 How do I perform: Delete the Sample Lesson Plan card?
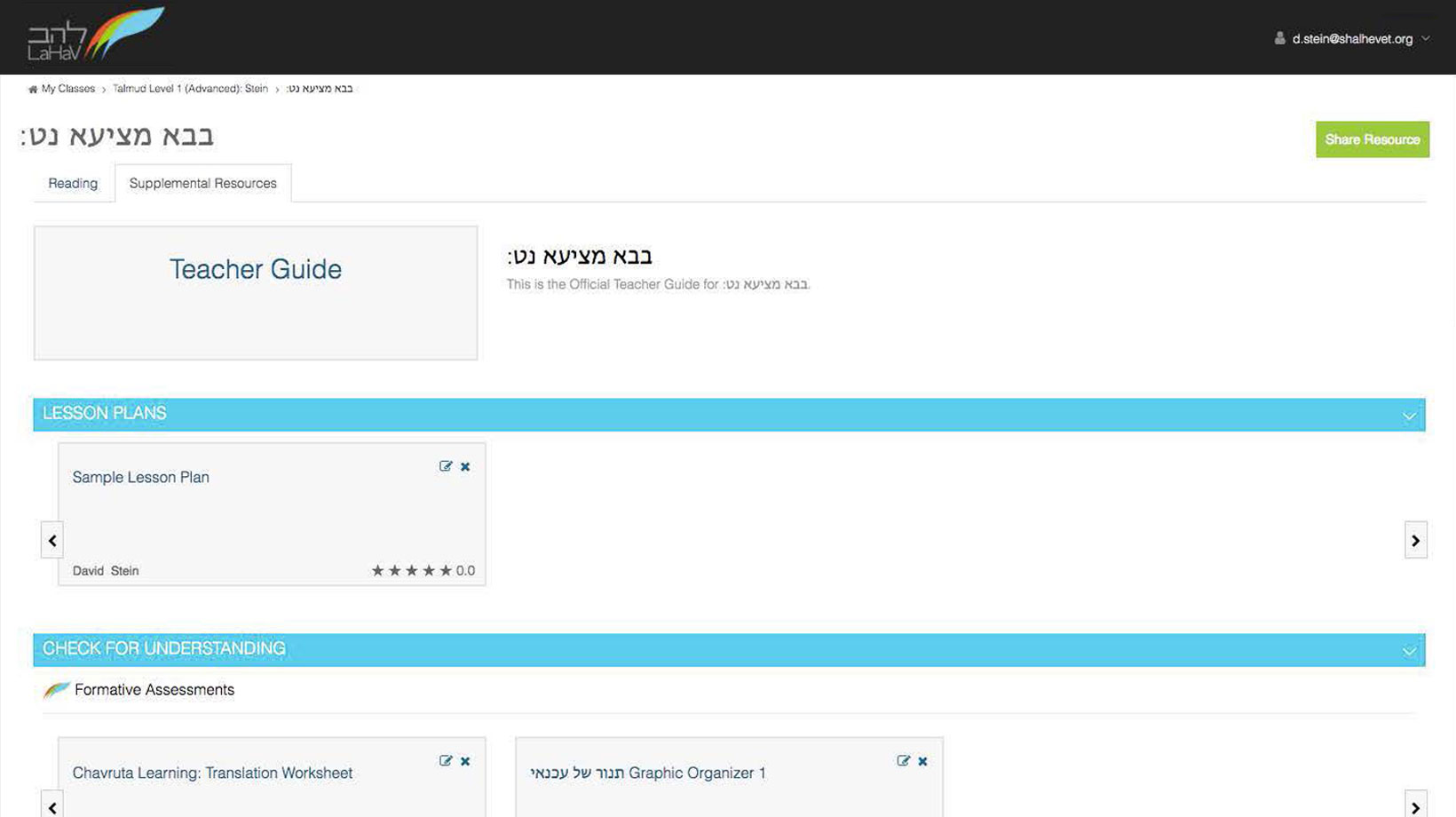[465, 466]
